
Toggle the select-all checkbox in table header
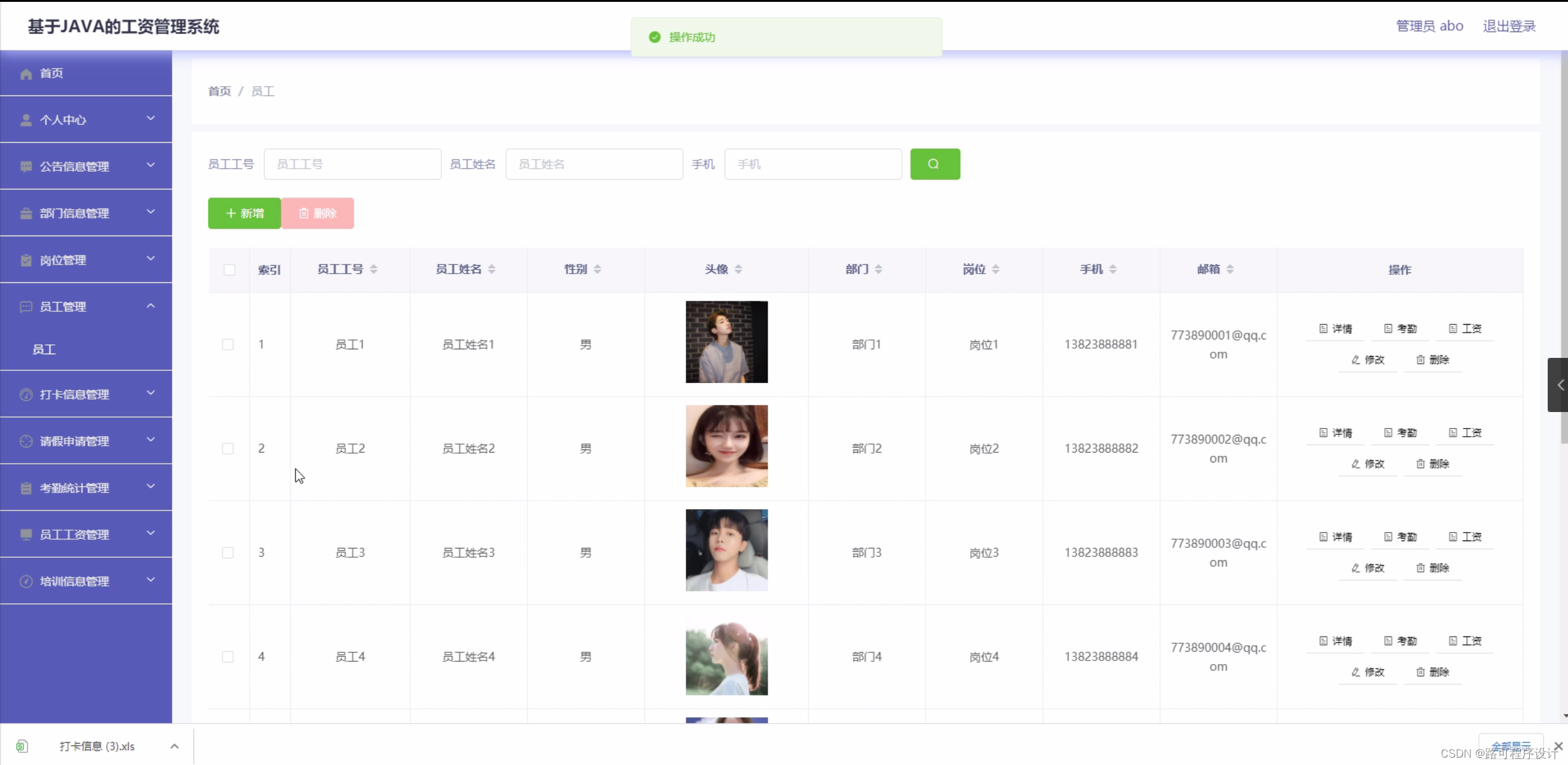click(229, 270)
